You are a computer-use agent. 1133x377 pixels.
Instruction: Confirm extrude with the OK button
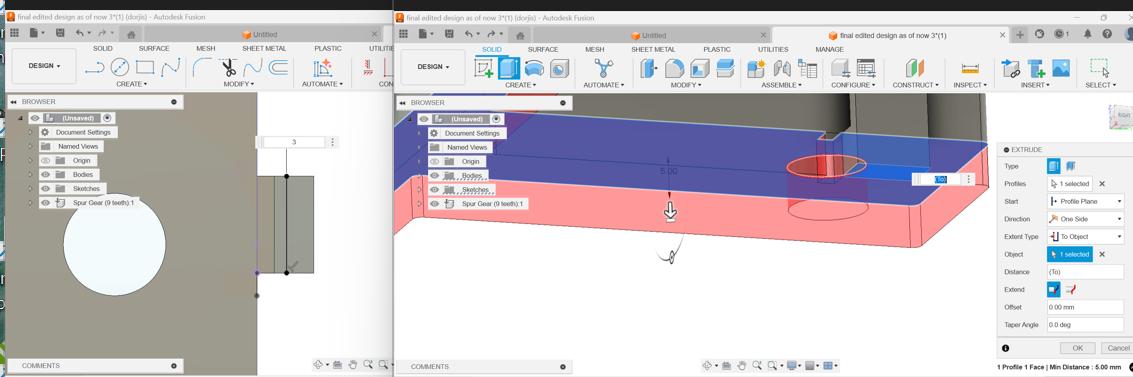point(1077,348)
